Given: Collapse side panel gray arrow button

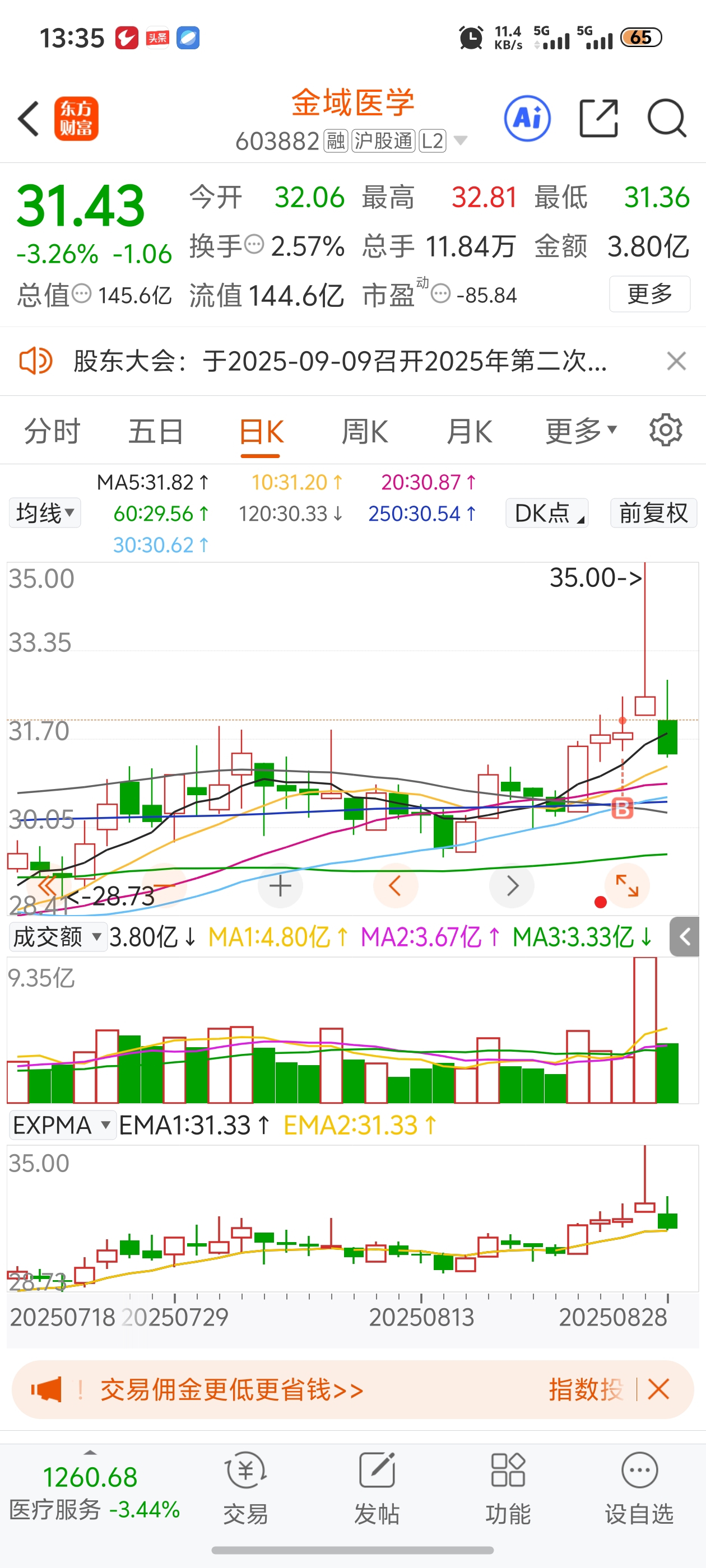Looking at the screenshot, I should (684, 937).
